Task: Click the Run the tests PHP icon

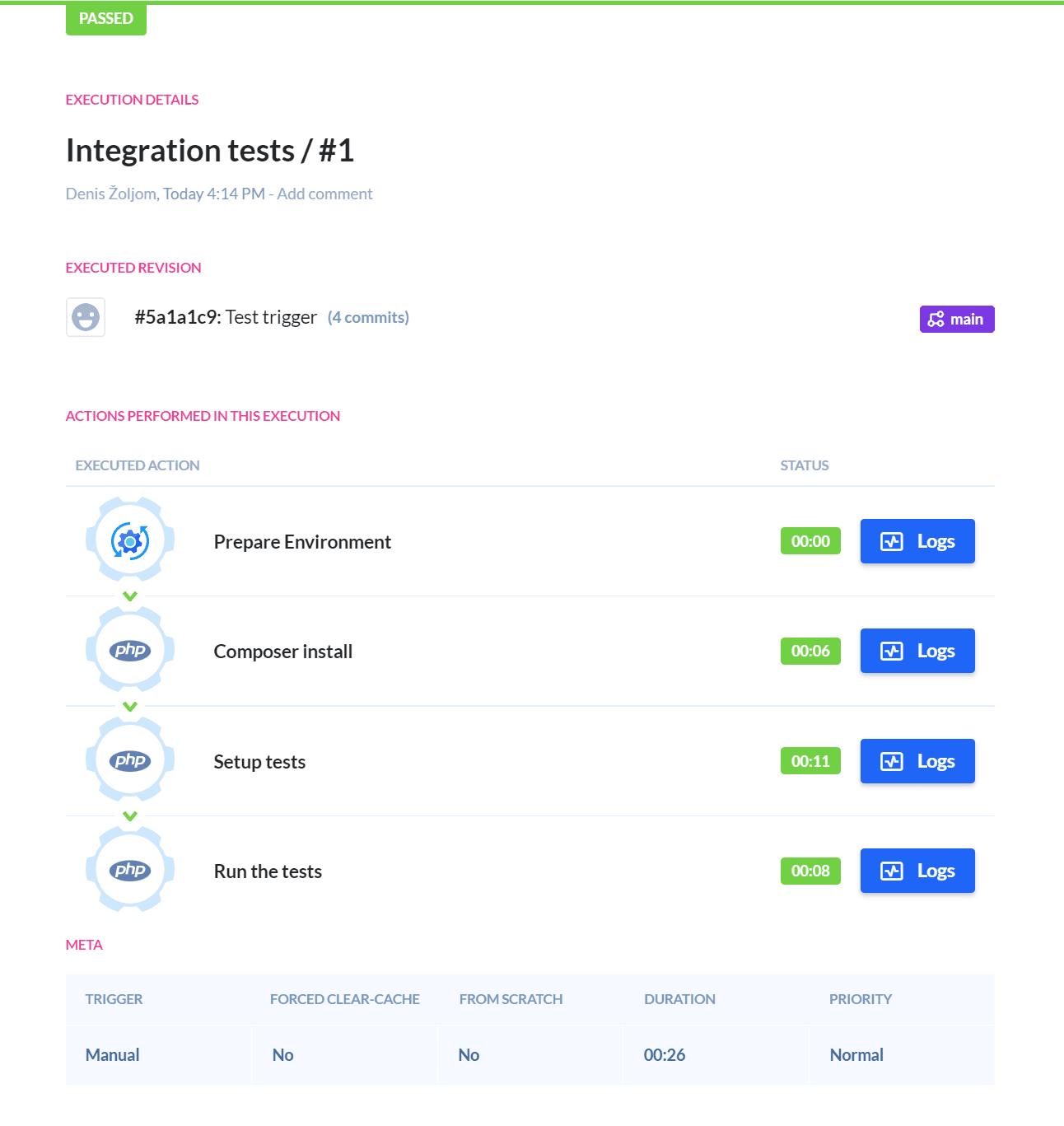Action: pyautogui.click(x=130, y=871)
